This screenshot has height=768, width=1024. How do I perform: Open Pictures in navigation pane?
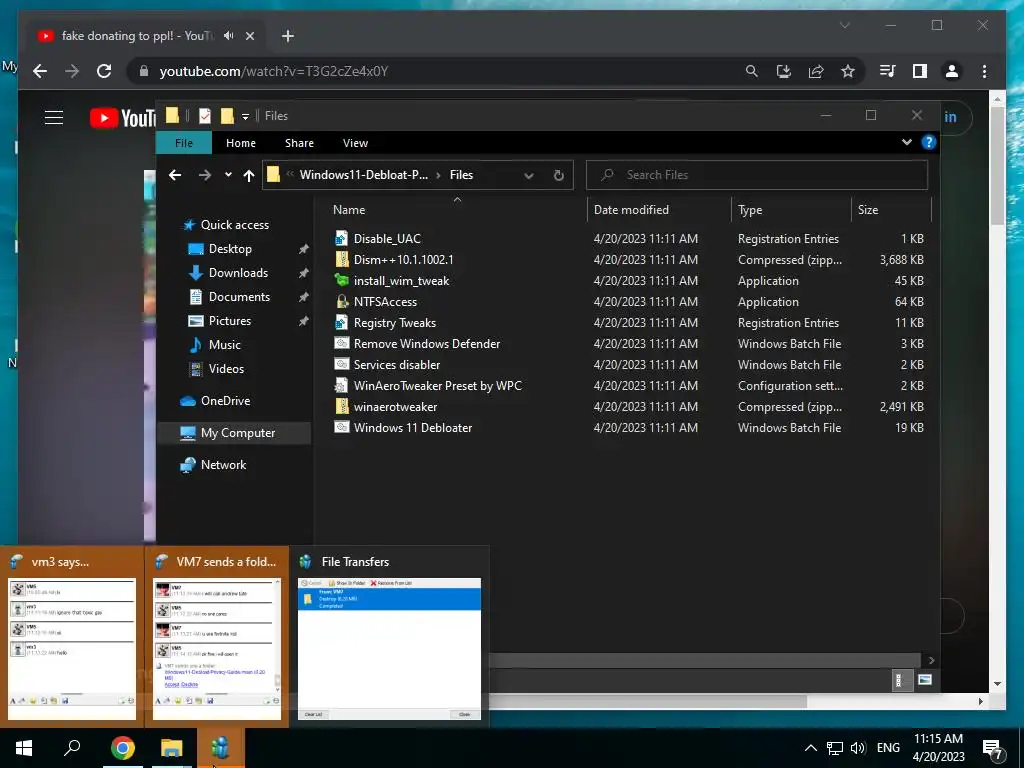pyautogui.click(x=229, y=321)
